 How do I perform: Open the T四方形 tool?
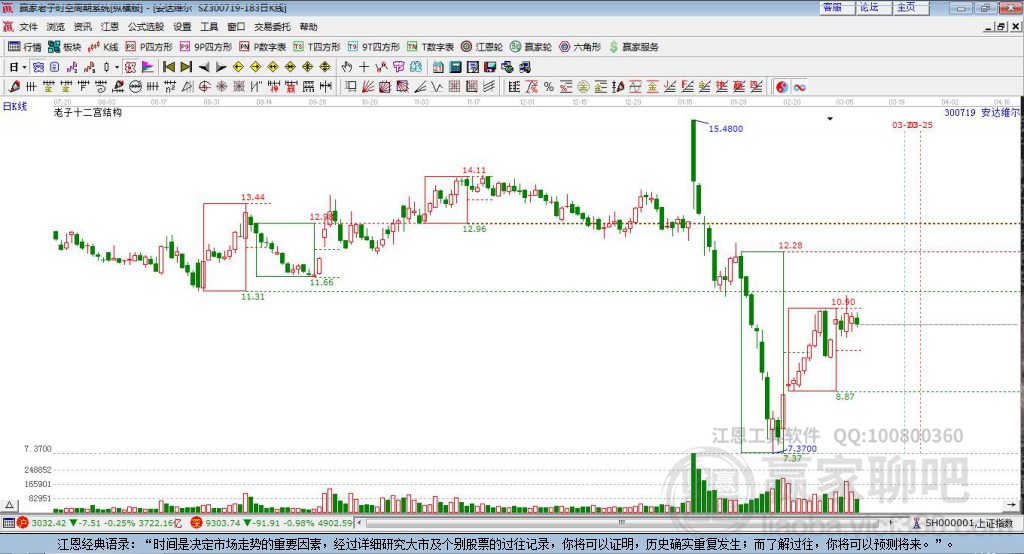[x=317, y=47]
